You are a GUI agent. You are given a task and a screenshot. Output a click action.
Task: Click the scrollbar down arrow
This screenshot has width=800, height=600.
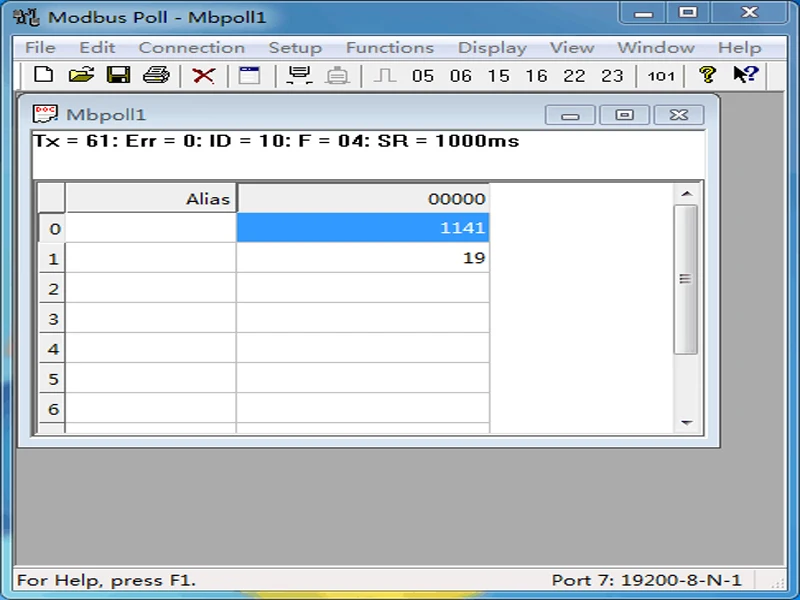(686, 422)
